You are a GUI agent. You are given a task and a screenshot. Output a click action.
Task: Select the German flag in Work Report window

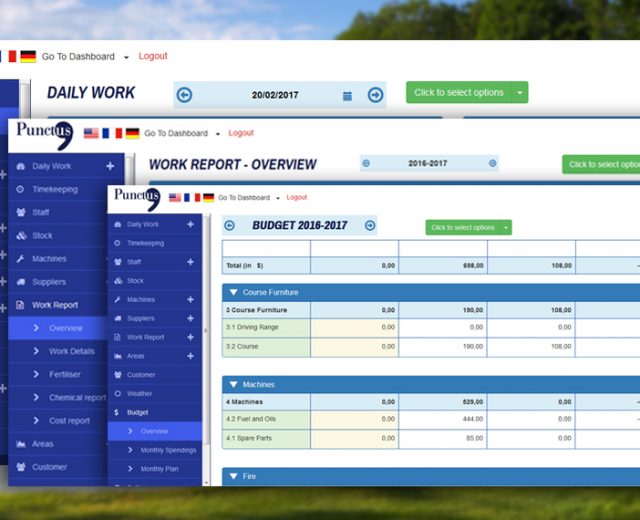132,133
